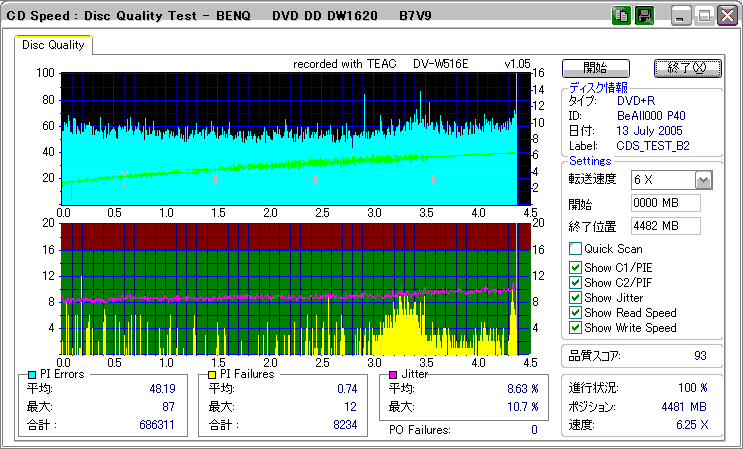This screenshot has width=743, height=449.
Task: Maximize the CD Speed window
Action: [x=704, y=16]
